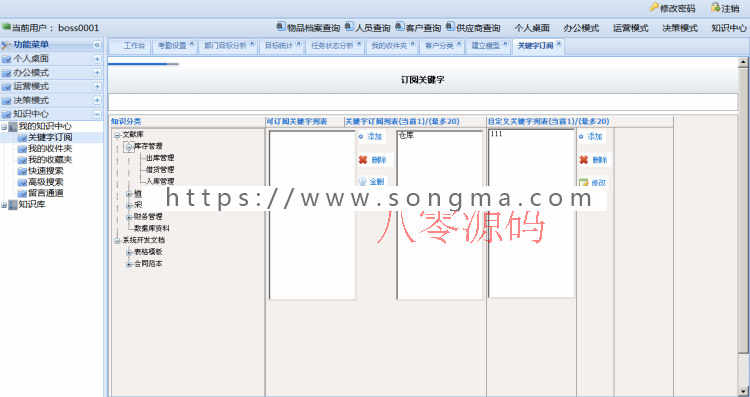Click the 留言通道 sidebar item icon
750x397 pixels.
(x=22, y=193)
